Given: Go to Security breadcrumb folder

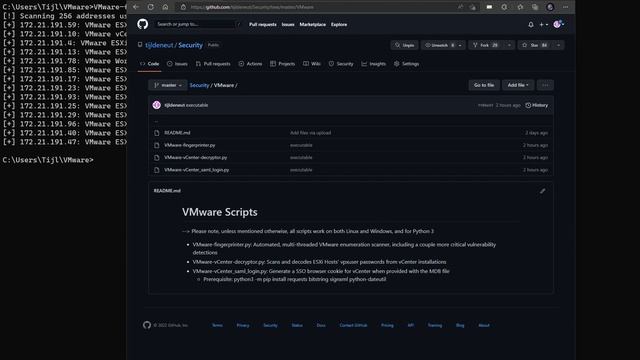Looking at the screenshot, I should (199, 85).
